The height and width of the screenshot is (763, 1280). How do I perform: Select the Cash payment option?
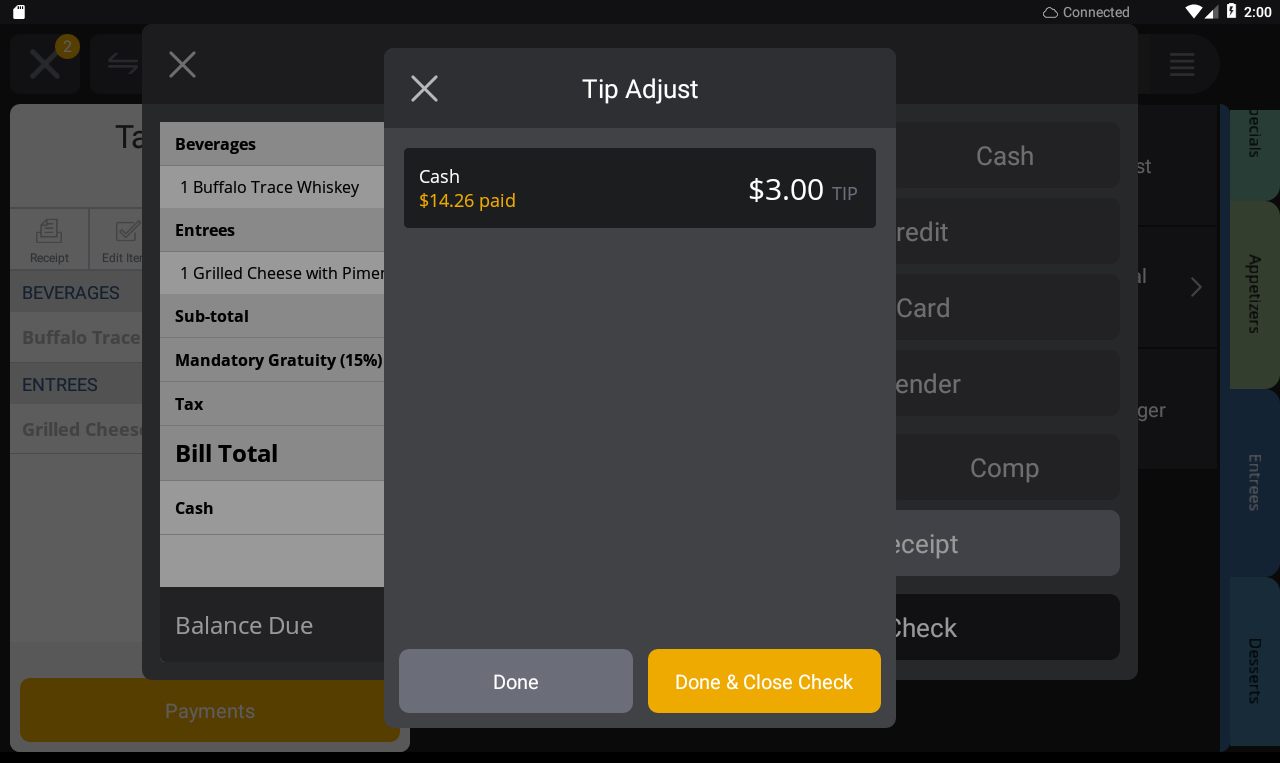coord(1004,155)
